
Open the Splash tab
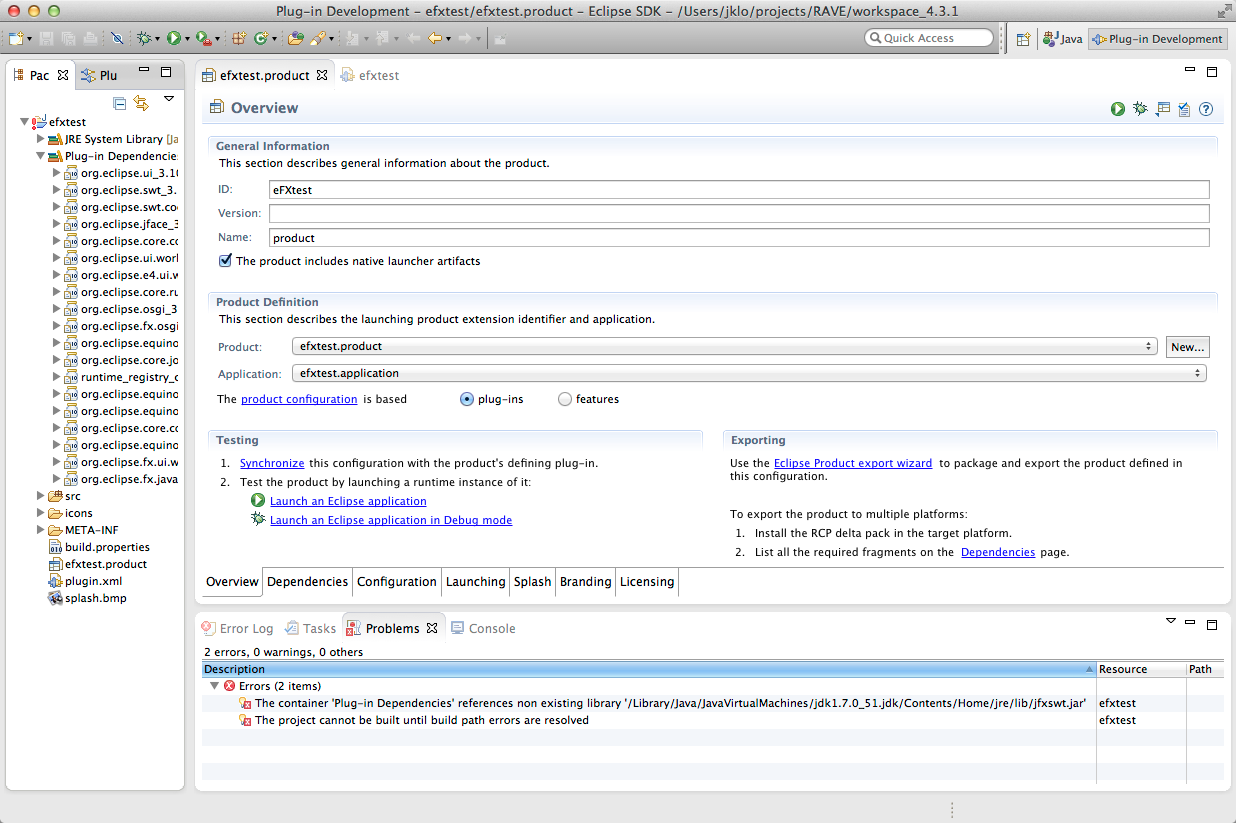pos(532,582)
